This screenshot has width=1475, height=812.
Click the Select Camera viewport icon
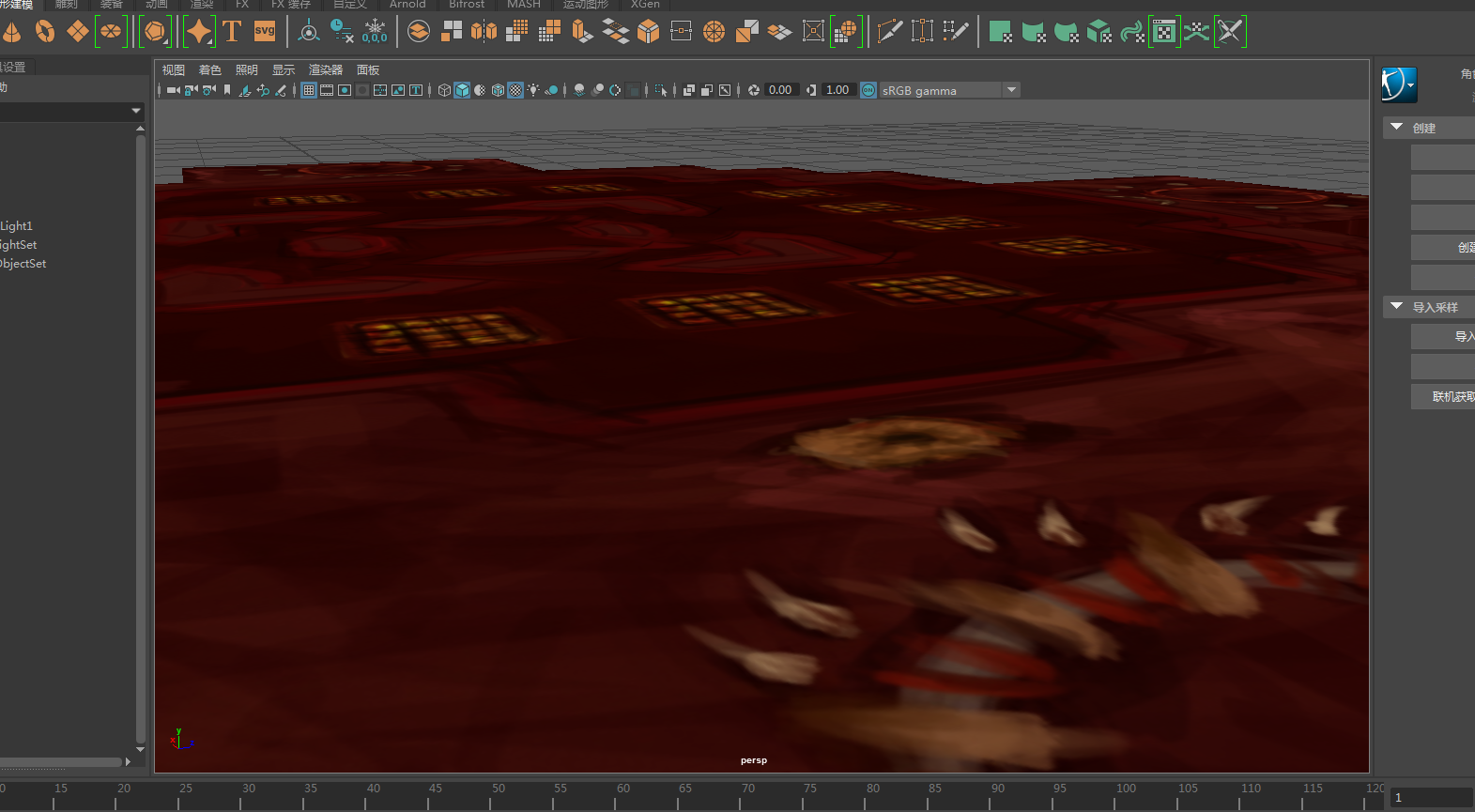click(173, 90)
